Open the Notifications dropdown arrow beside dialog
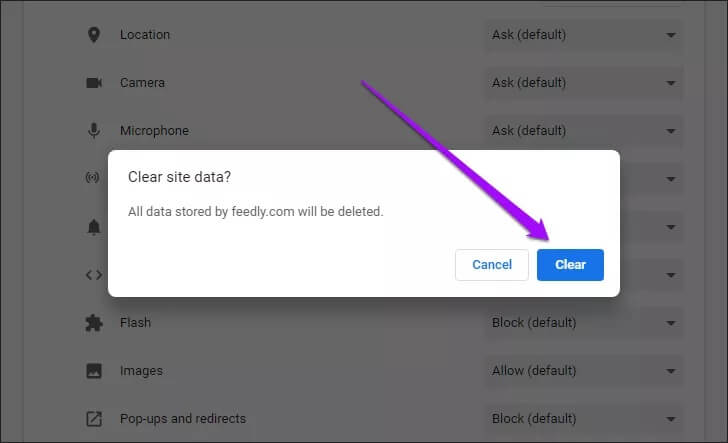This screenshot has height=443, width=728. (x=670, y=227)
